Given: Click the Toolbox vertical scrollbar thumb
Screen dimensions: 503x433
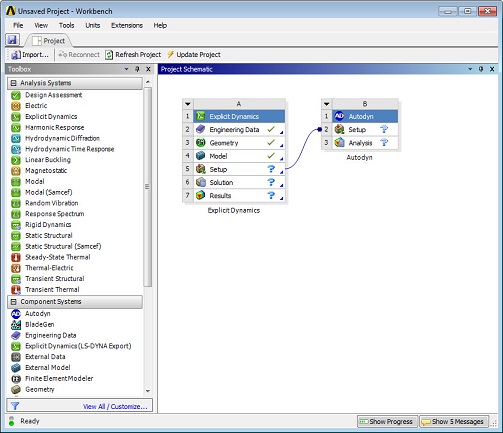Looking at the screenshot, I should pyautogui.click(x=148, y=187).
